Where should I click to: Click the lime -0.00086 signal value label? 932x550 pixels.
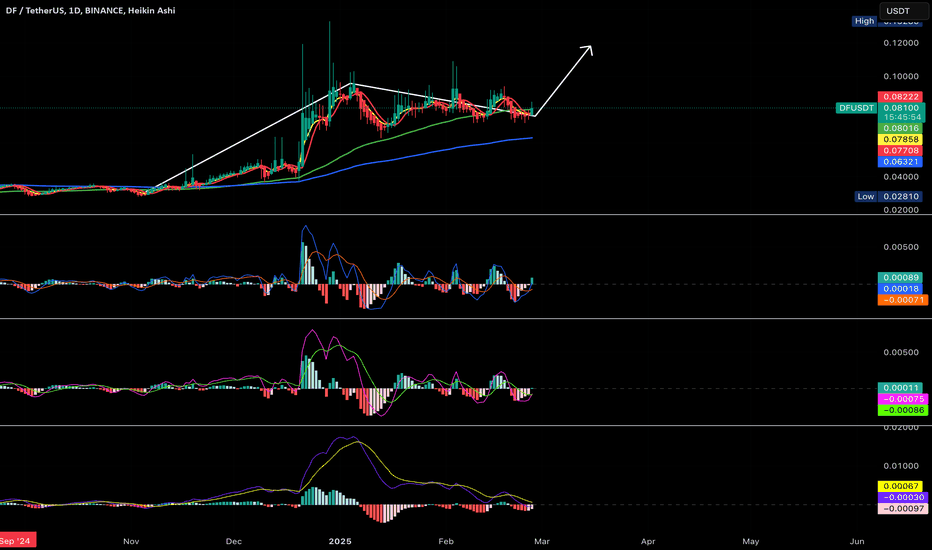pyautogui.click(x=902, y=410)
